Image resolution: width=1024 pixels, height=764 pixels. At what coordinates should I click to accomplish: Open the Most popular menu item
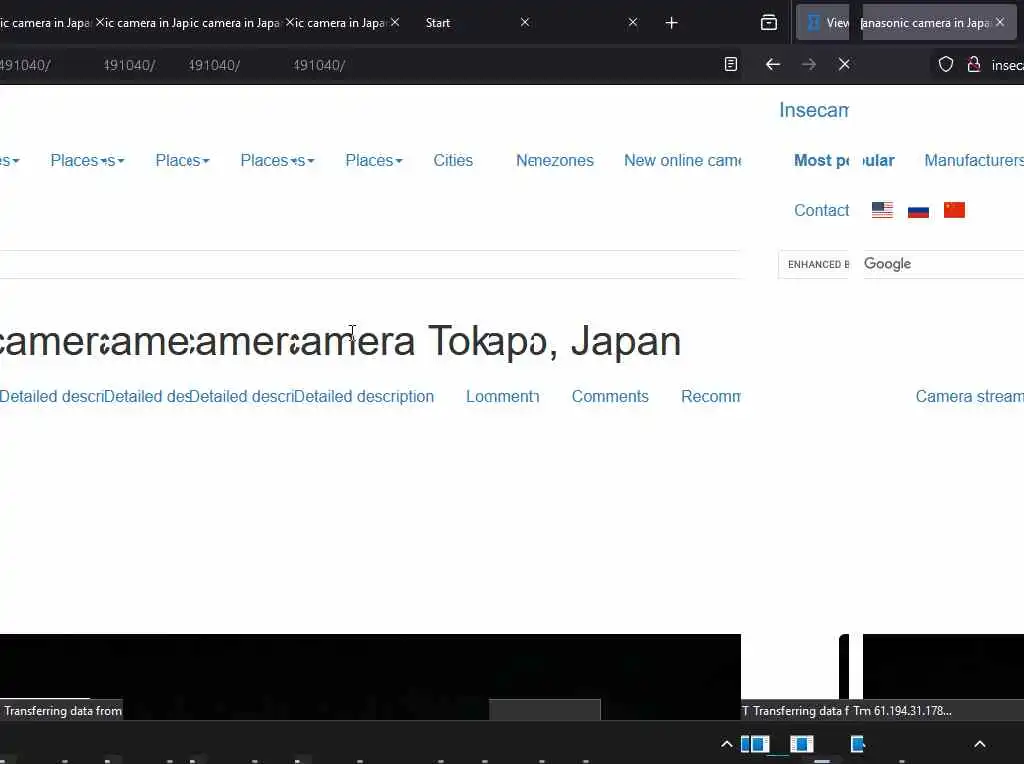[844, 161]
